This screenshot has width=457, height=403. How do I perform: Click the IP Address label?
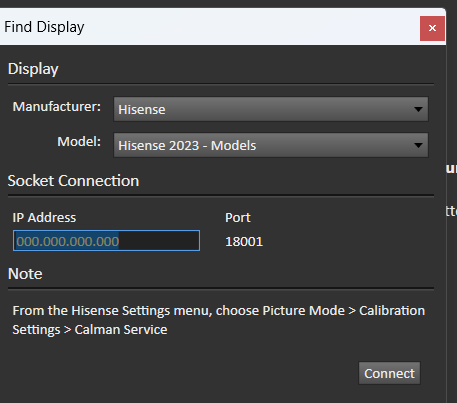point(44,218)
